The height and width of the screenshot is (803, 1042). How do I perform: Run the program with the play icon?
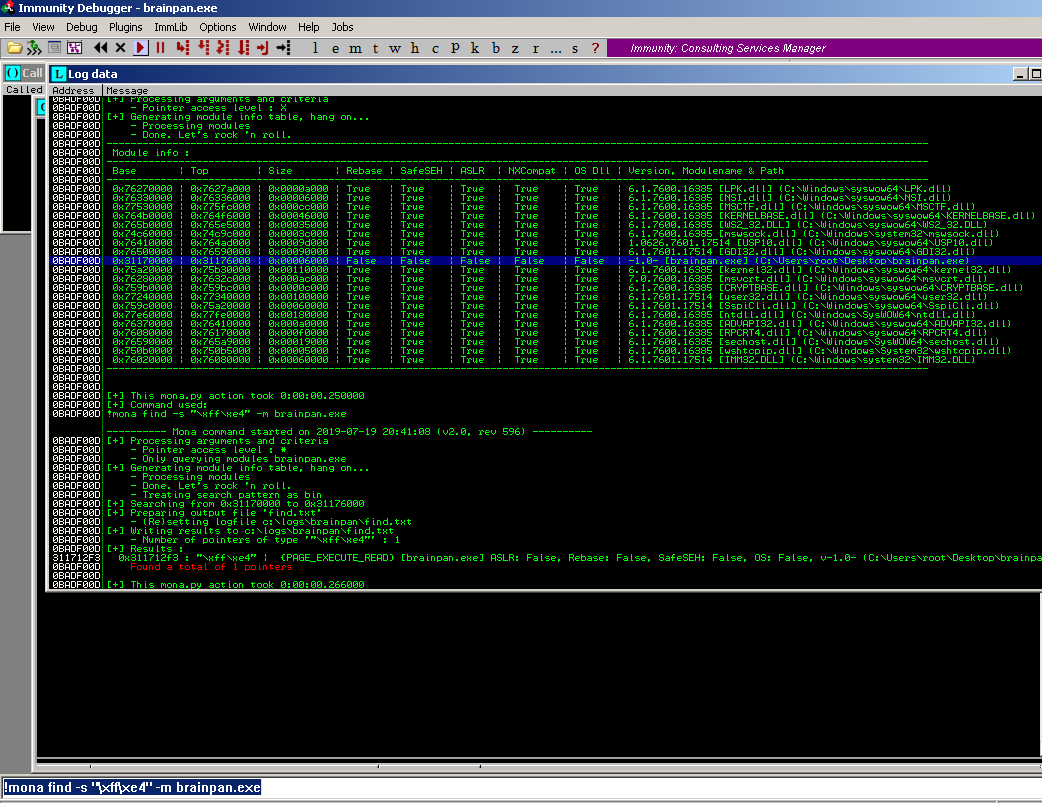[140, 48]
